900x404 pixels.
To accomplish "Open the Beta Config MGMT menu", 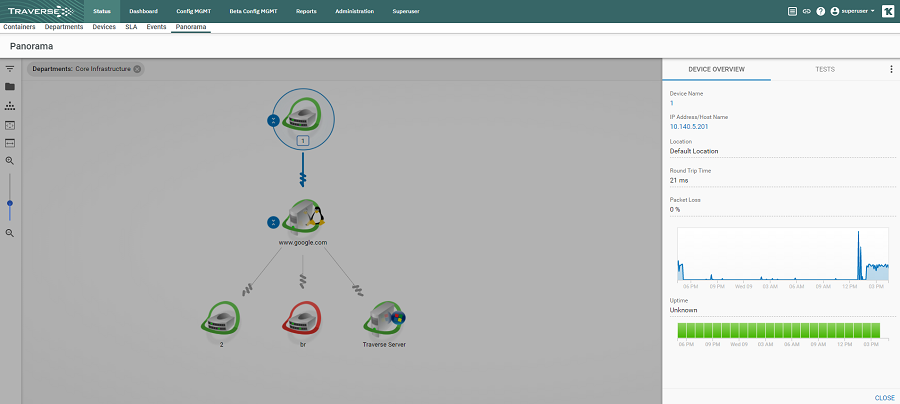I will (253, 11).
